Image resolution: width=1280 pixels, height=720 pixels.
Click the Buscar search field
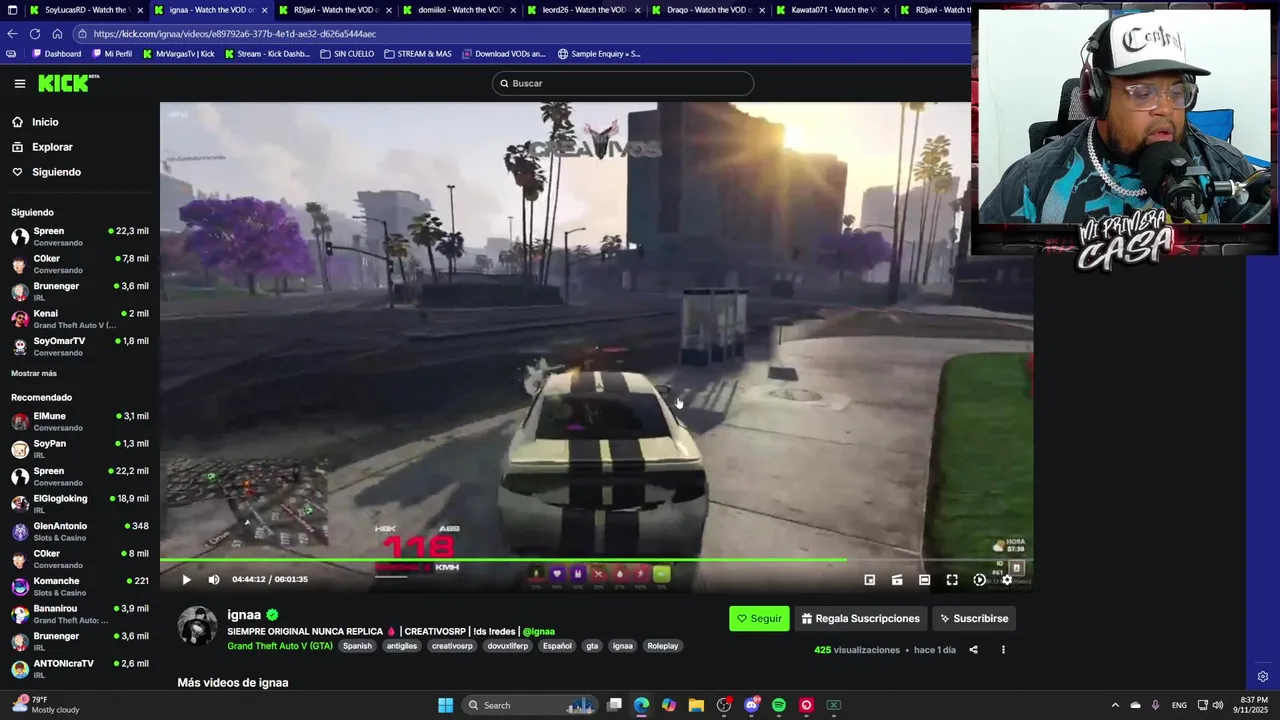click(x=622, y=83)
